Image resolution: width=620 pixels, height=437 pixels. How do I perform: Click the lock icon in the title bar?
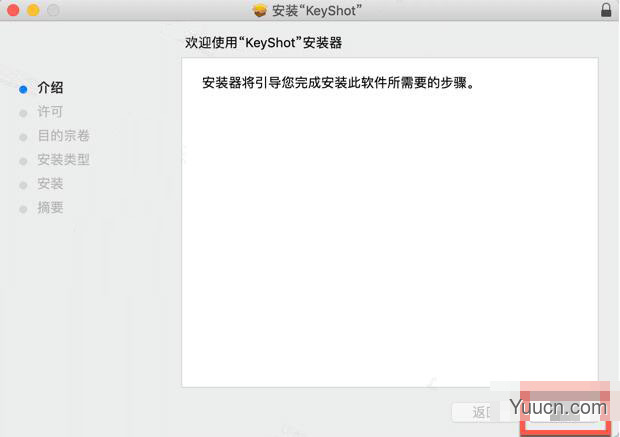[606, 10]
